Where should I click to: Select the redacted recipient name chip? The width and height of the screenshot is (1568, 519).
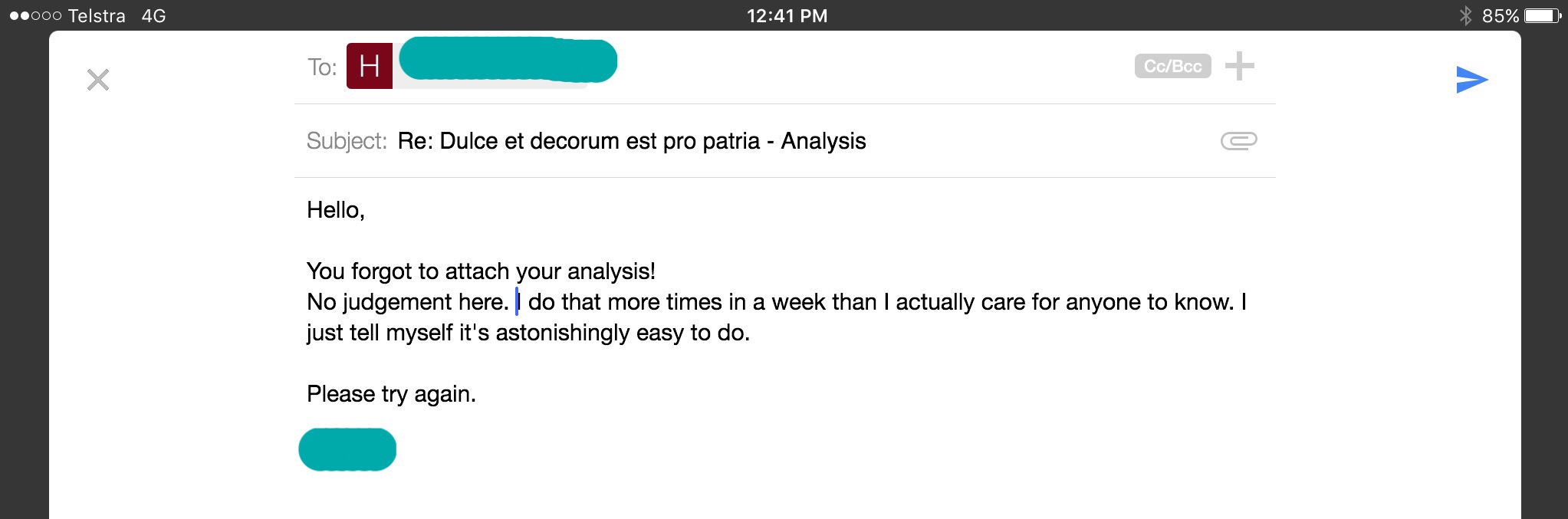tap(508, 61)
